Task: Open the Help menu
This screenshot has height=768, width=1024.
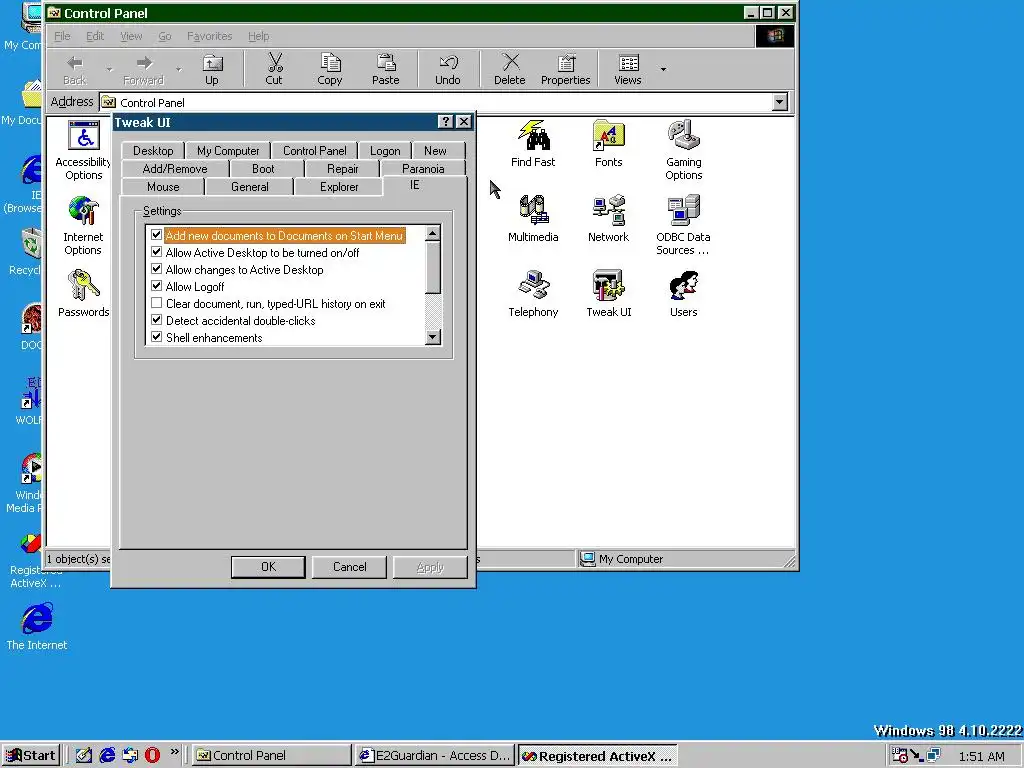Action: [259, 36]
